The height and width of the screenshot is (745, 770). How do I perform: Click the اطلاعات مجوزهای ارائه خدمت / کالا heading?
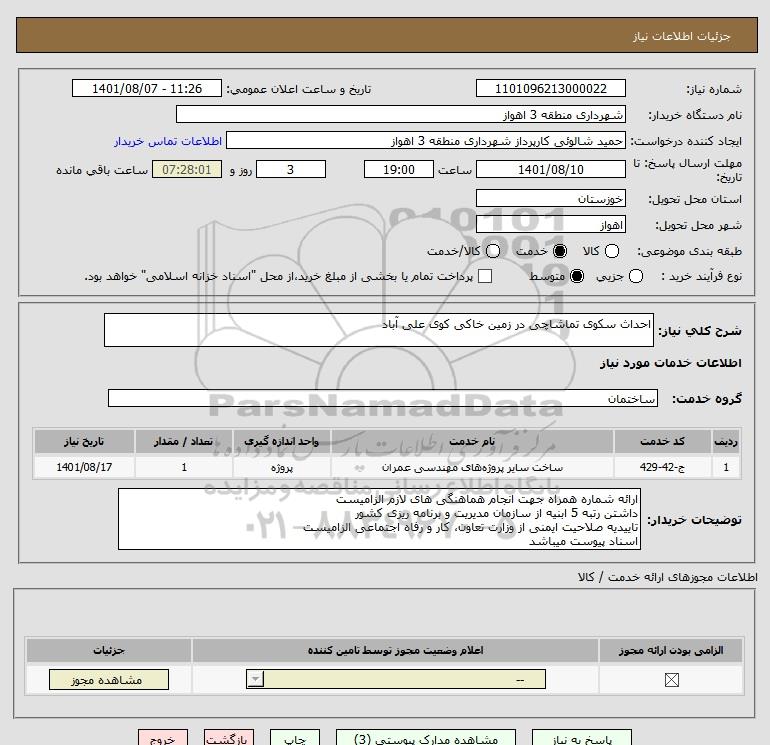[667, 577]
